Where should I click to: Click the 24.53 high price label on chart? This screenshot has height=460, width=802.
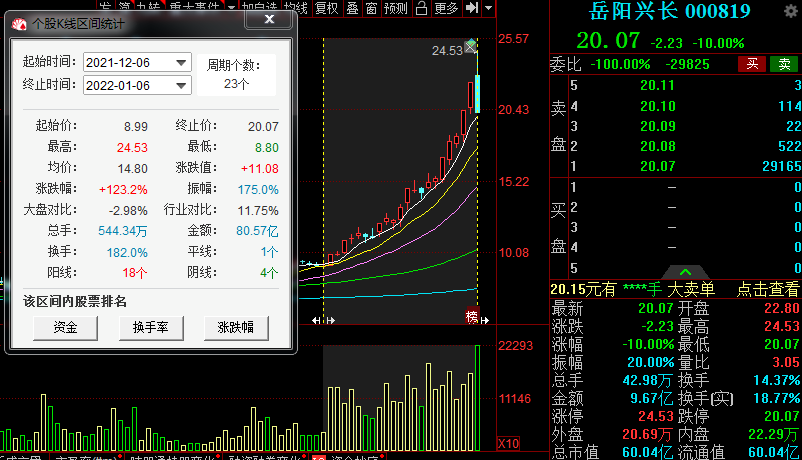click(447, 50)
